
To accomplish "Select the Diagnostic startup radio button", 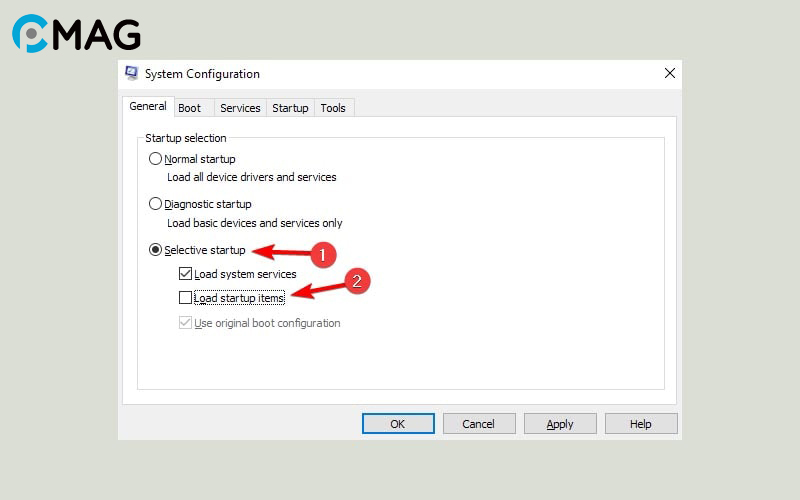I will 155,204.
